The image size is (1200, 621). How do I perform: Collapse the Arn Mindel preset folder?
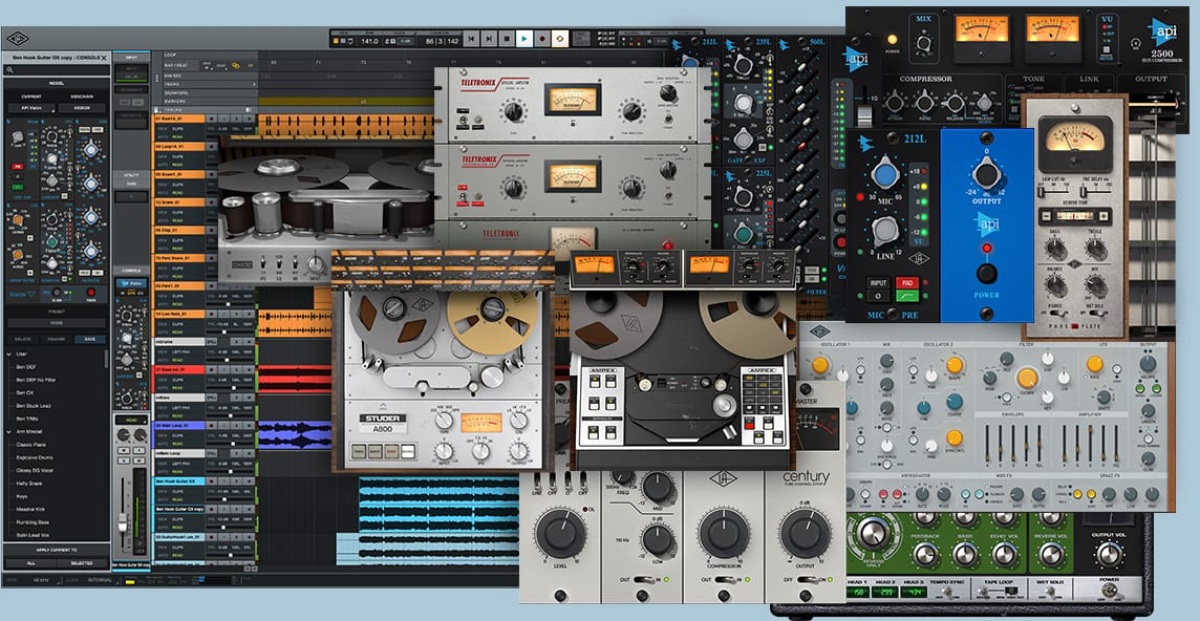[9, 431]
